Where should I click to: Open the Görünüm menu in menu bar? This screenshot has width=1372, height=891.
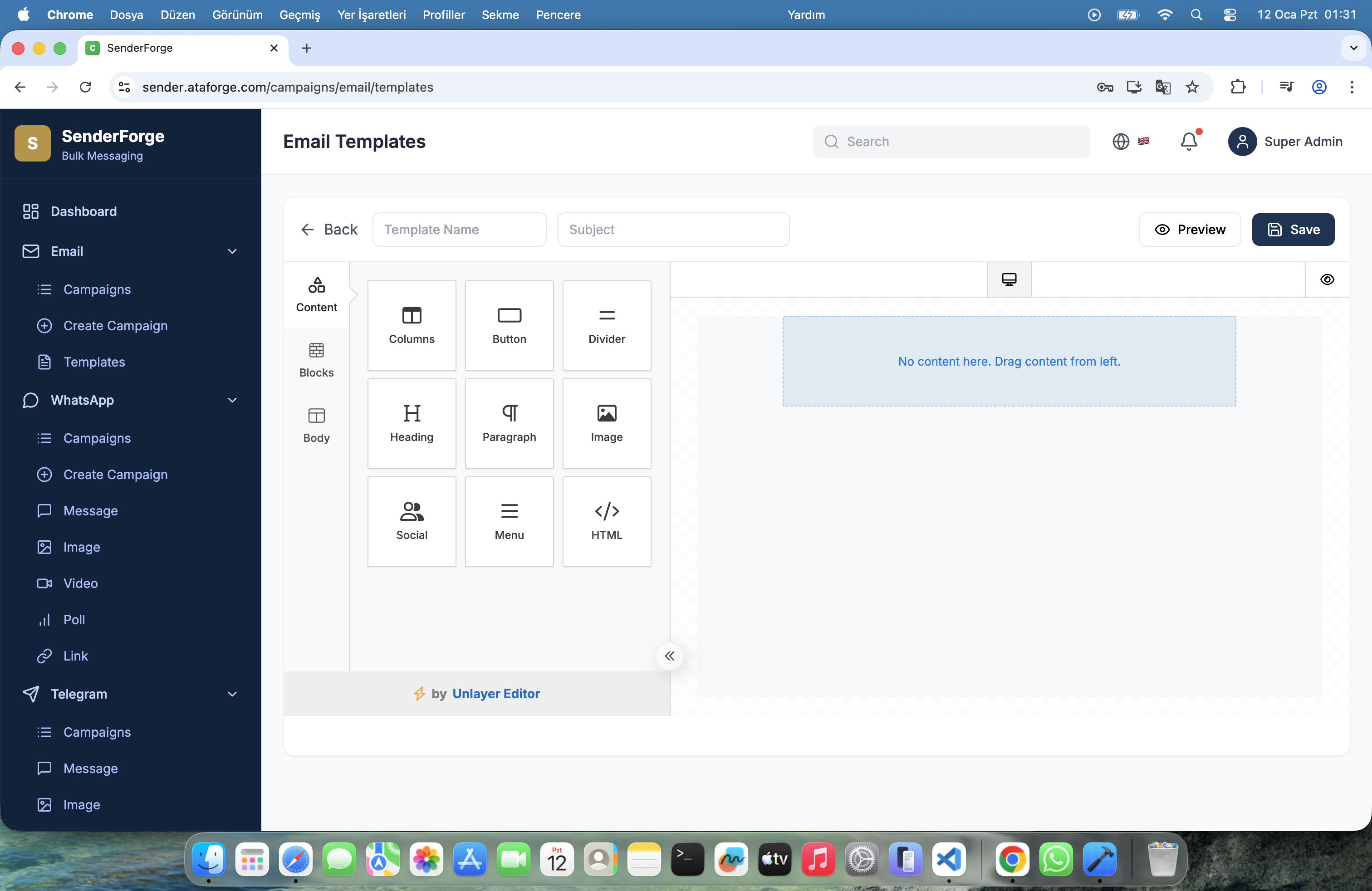237,15
